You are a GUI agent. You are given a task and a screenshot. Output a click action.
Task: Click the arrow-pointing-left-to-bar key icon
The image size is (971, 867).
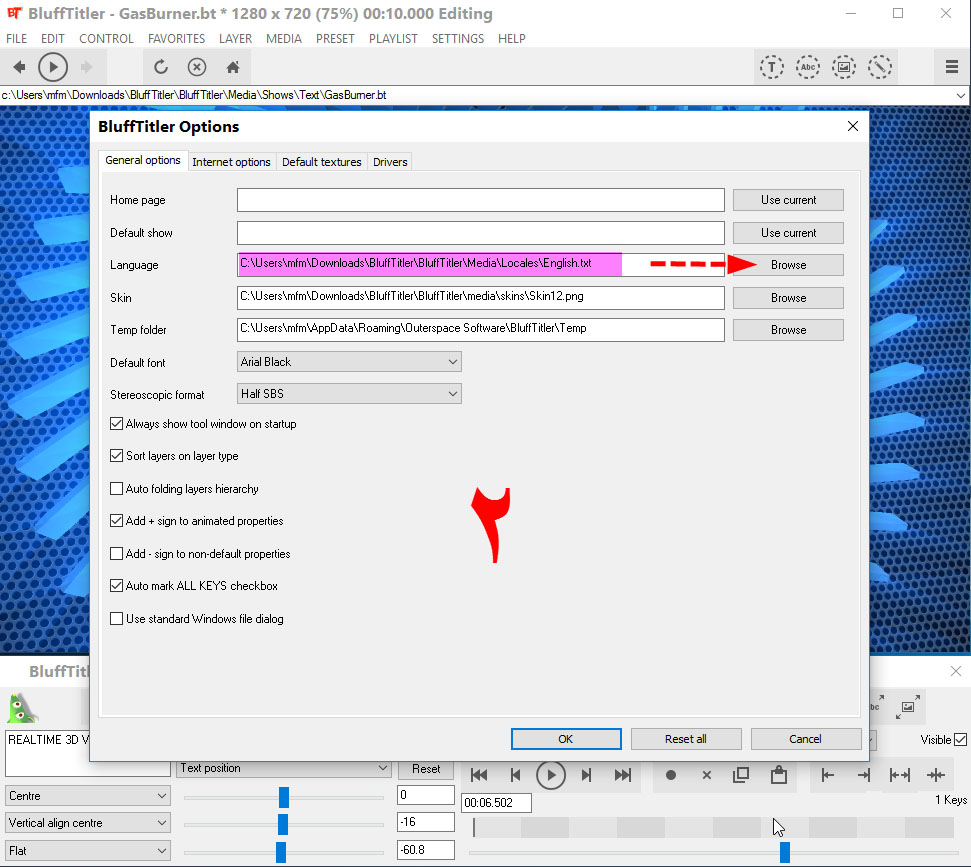tap(827, 775)
